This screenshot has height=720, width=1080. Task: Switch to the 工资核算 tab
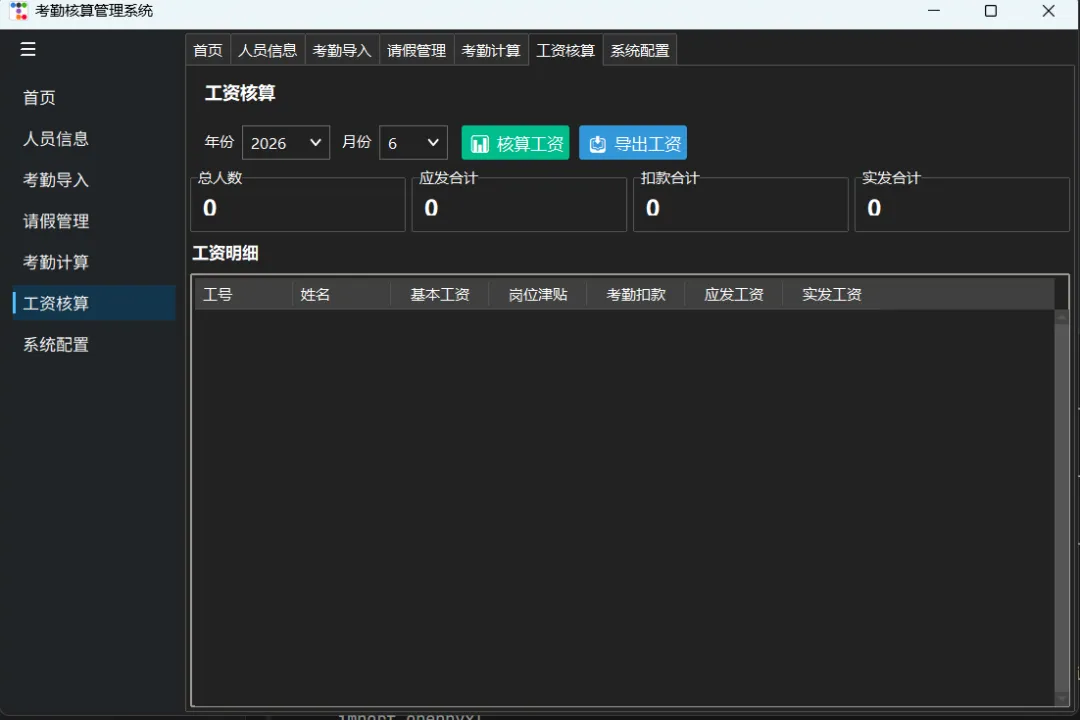click(x=565, y=50)
